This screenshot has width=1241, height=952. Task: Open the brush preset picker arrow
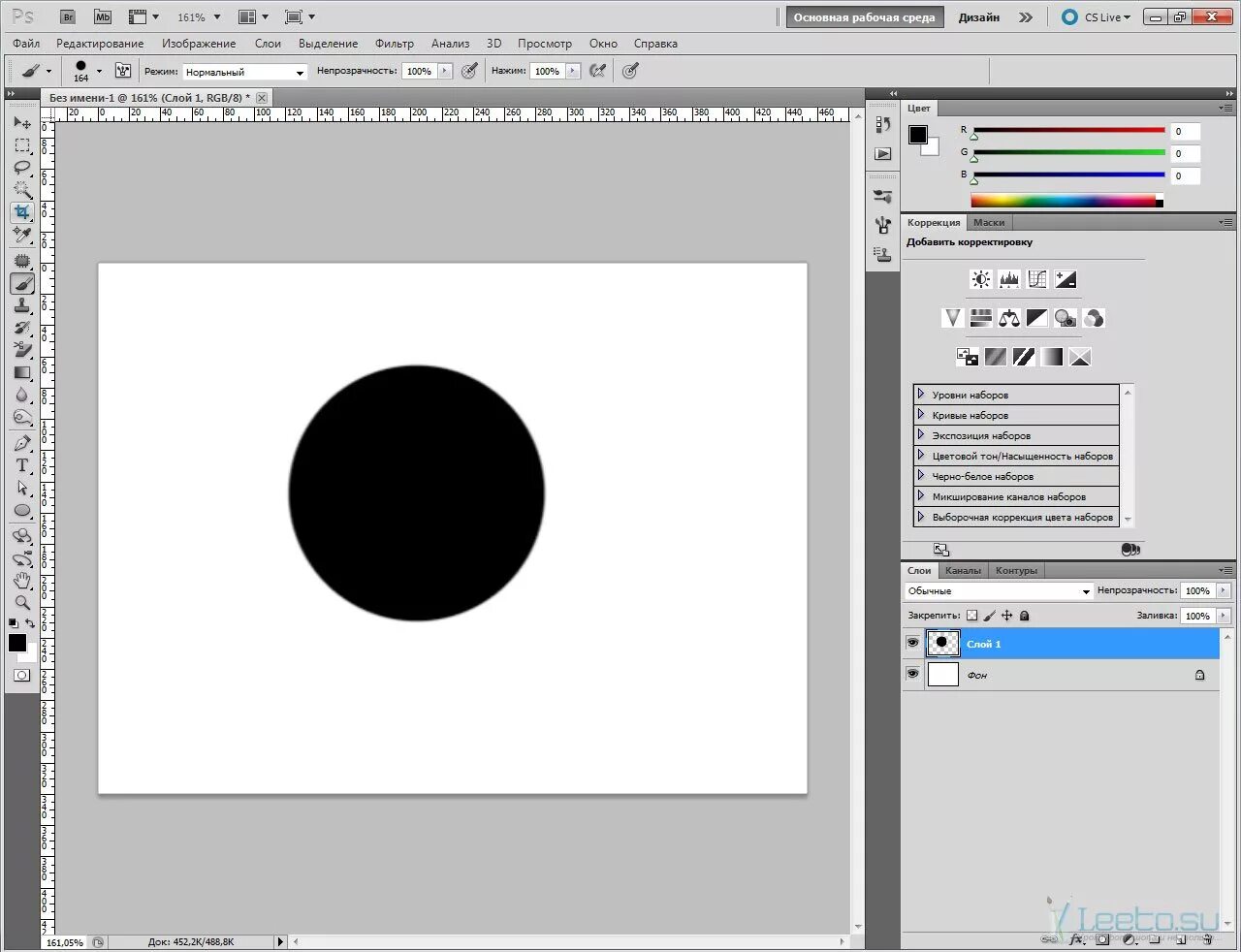tap(99, 71)
